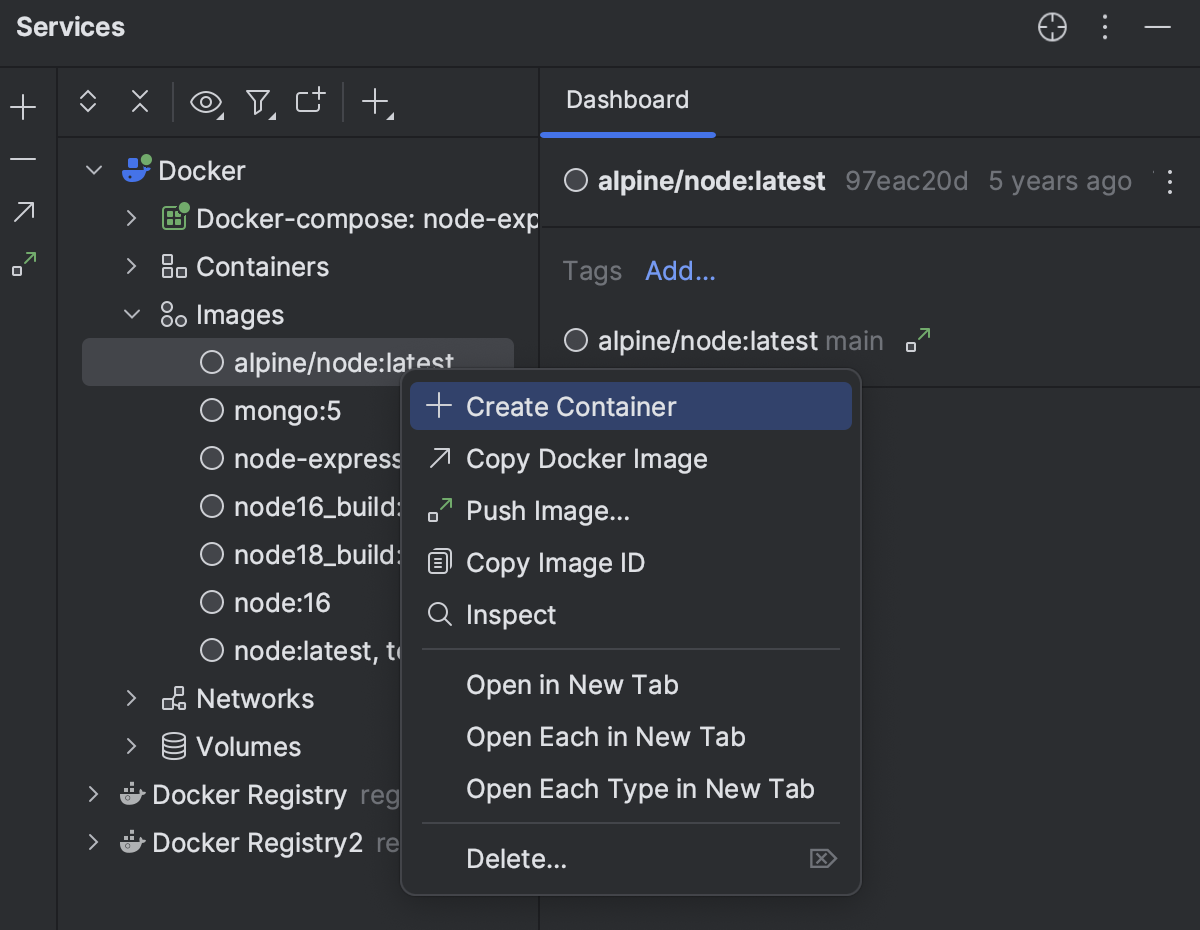The image size is (1200, 930).
Task: Click the minus icon in the left sidebar
Action: pos(23,159)
